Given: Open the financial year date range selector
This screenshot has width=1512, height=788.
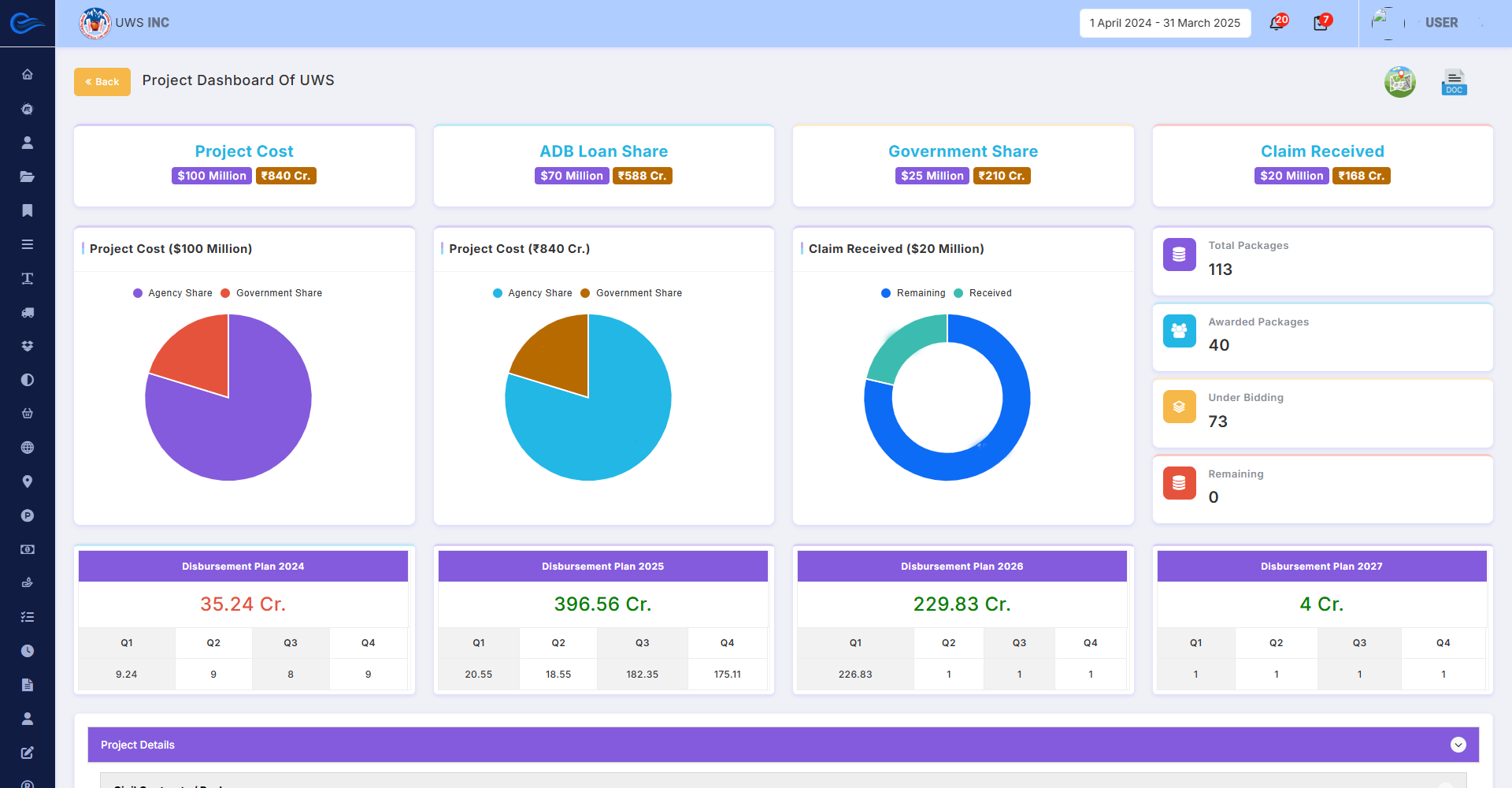Looking at the screenshot, I should (x=1164, y=23).
